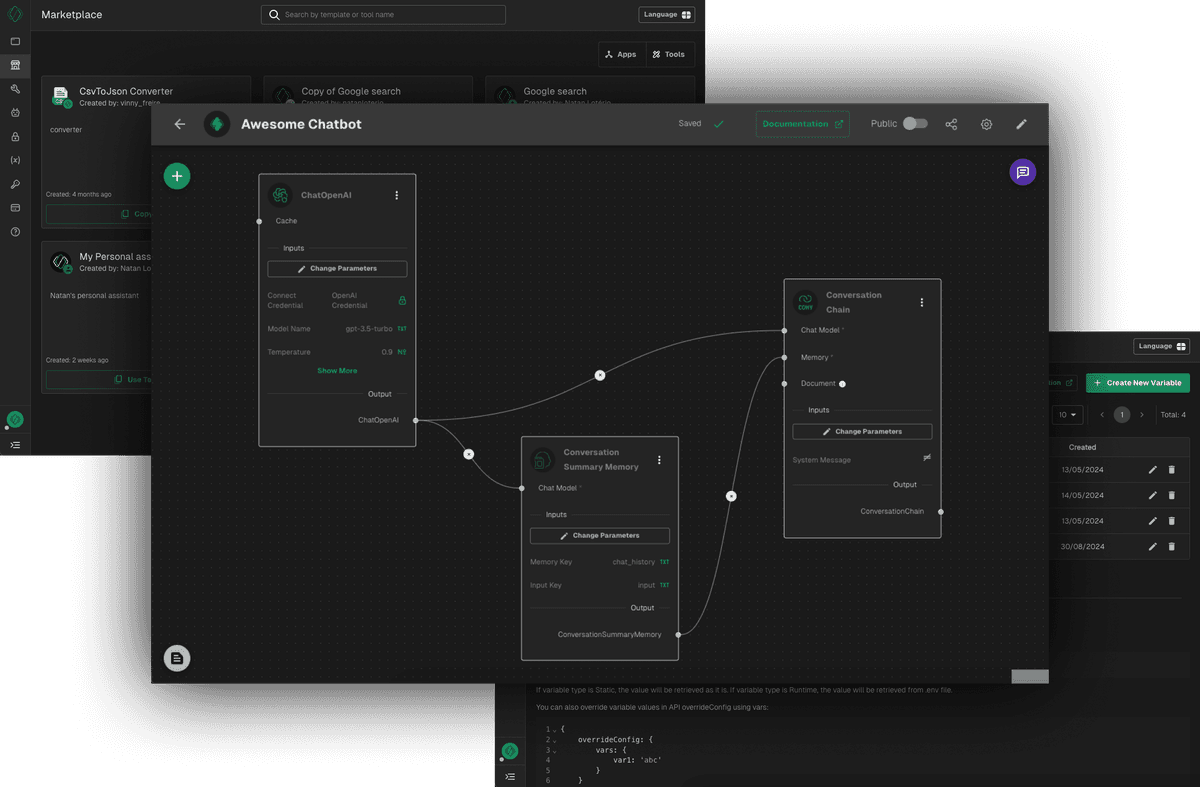Open the wrench tools icon in sidebar
Screen dimensions: 1200x787
[x=15, y=89]
